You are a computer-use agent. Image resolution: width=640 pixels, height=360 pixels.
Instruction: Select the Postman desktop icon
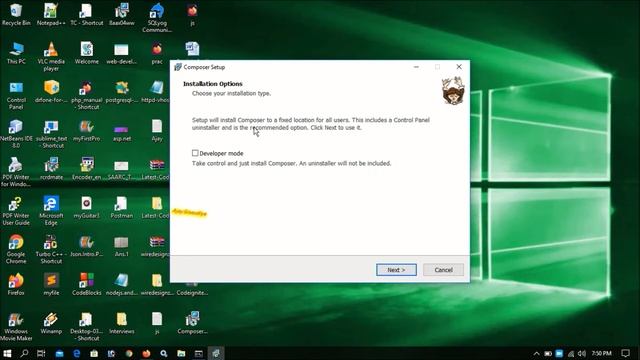122,207
